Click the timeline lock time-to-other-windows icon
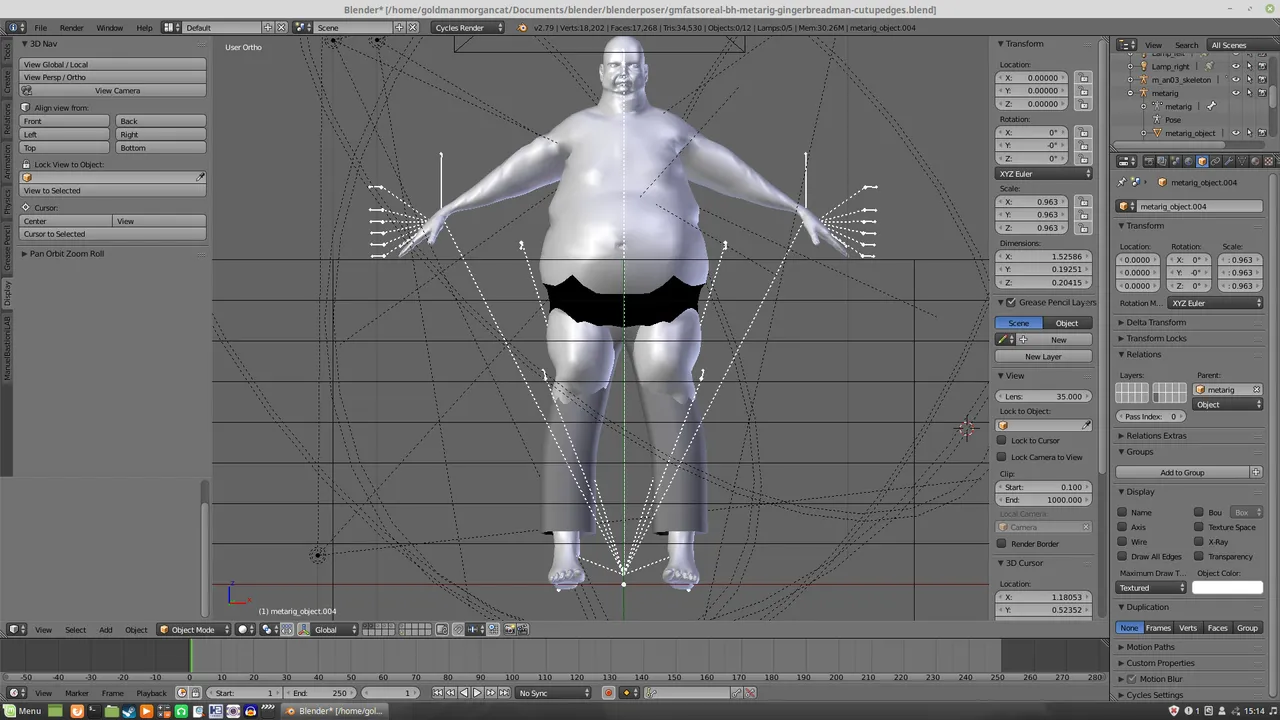The height and width of the screenshot is (720, 1280). (x=195, y=693)
